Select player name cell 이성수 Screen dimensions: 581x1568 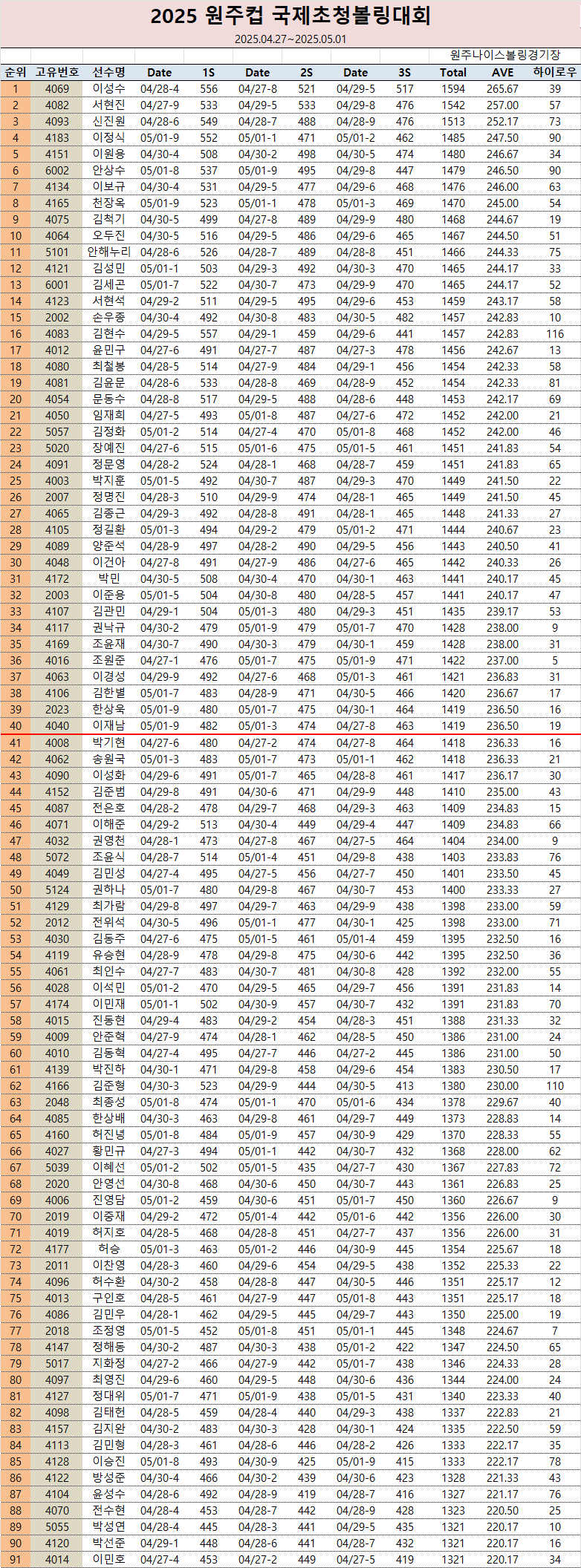click(x=108, y=89)
